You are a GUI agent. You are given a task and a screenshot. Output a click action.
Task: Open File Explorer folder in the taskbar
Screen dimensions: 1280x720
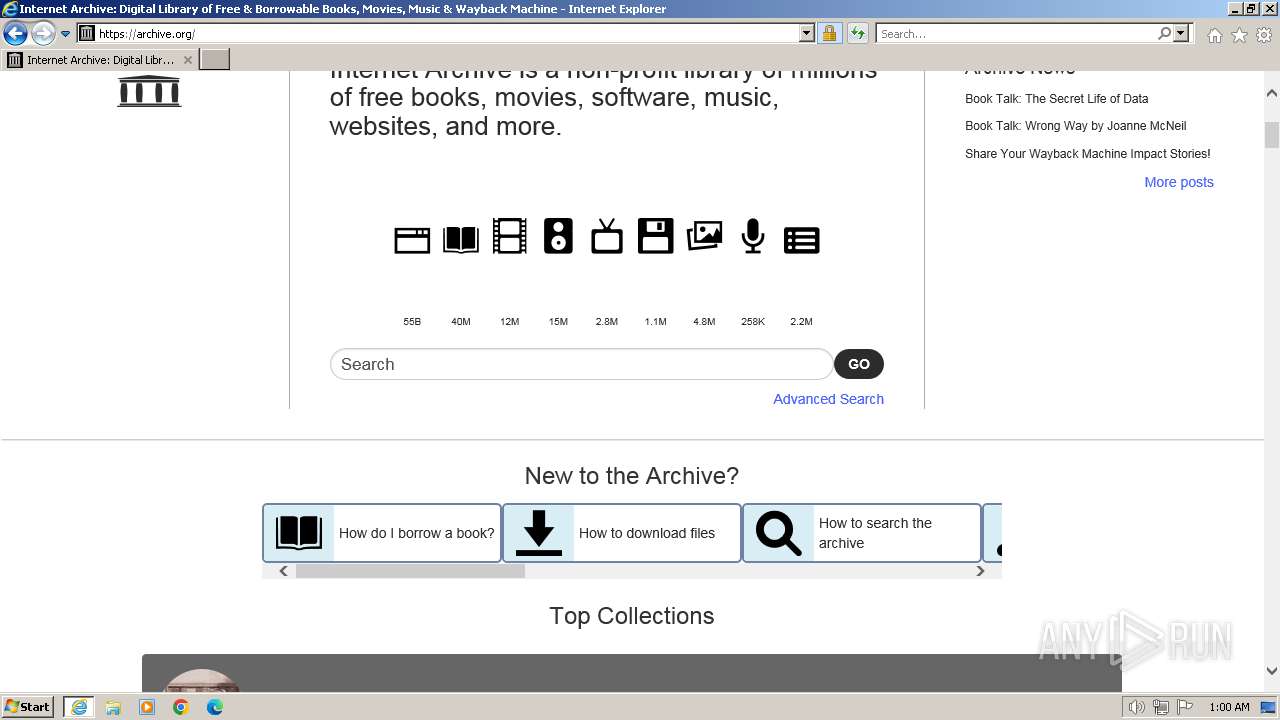[113, 707]
